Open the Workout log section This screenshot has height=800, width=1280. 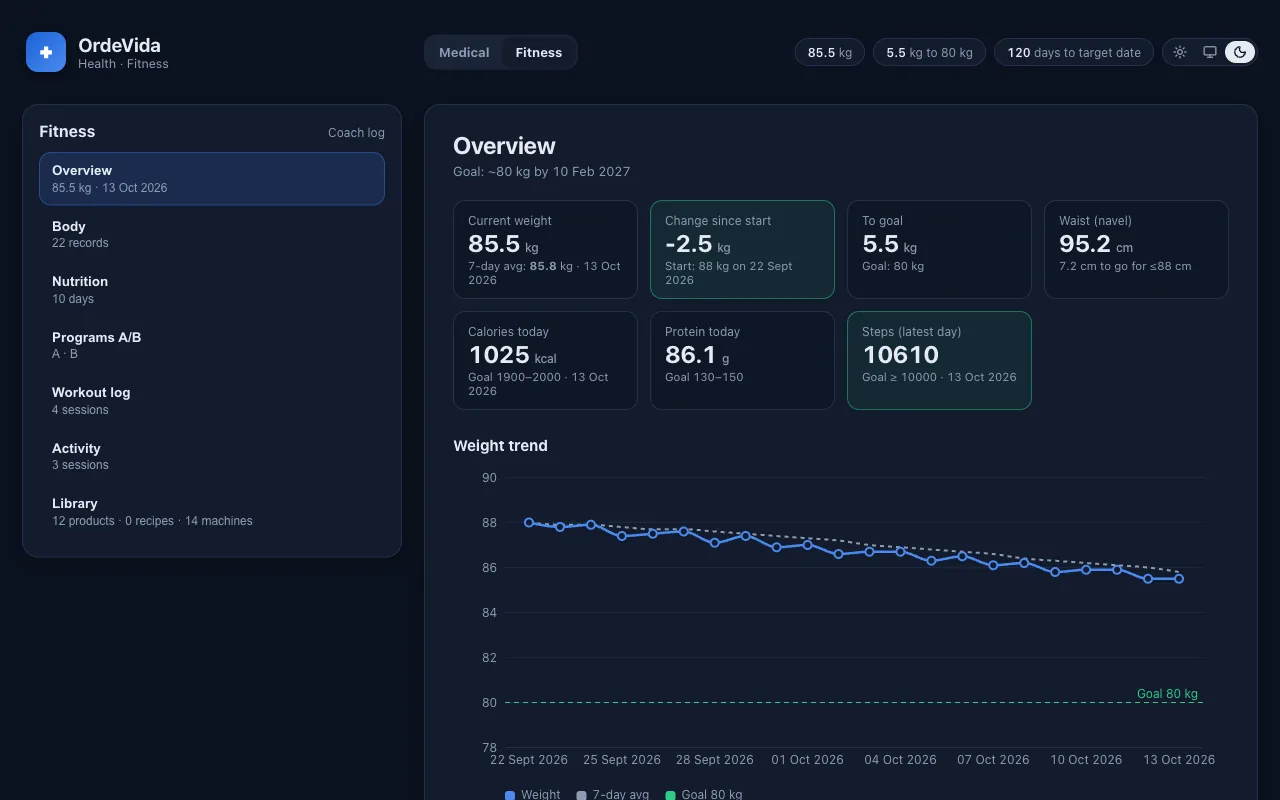212,401
